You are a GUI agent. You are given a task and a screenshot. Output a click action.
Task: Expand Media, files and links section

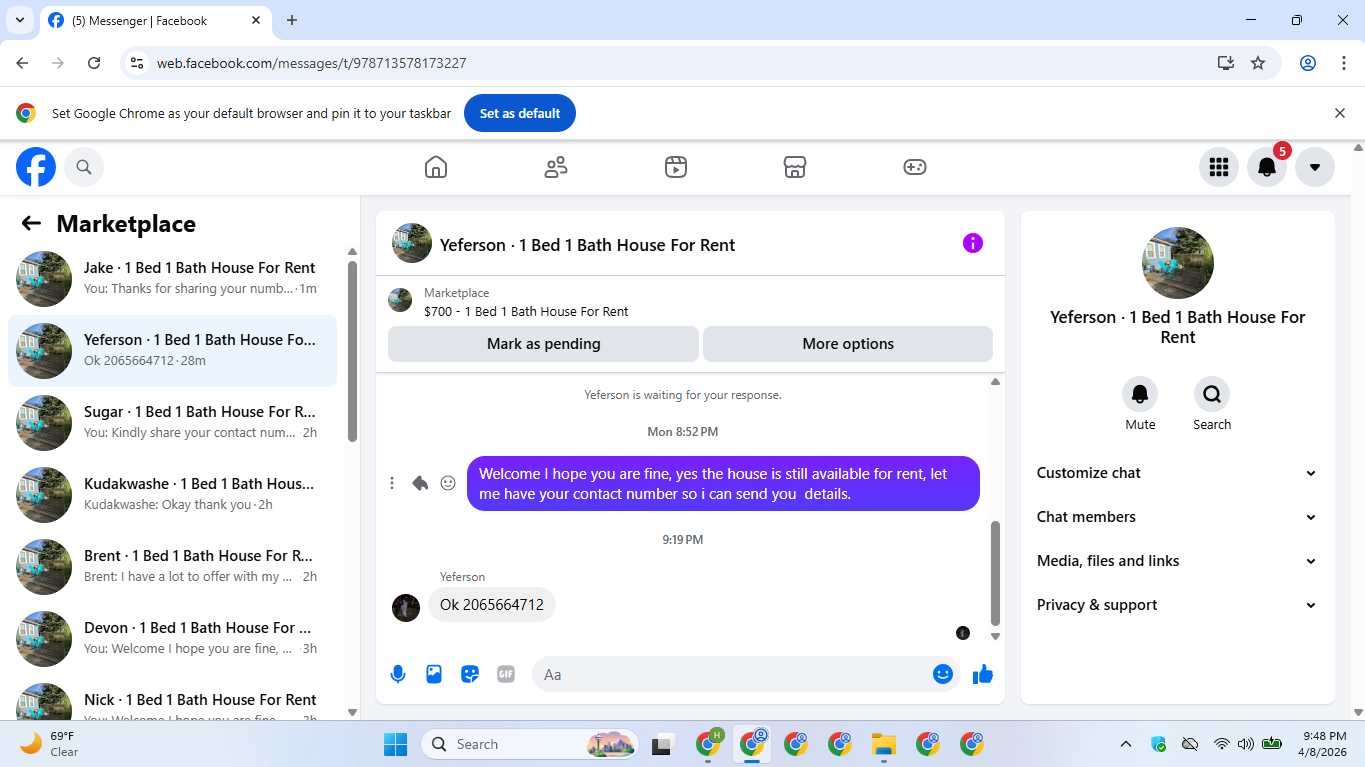coord(1177,561)
